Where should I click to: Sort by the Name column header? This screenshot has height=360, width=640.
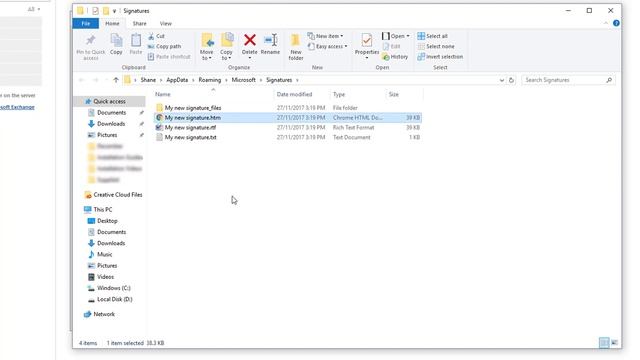213,94
